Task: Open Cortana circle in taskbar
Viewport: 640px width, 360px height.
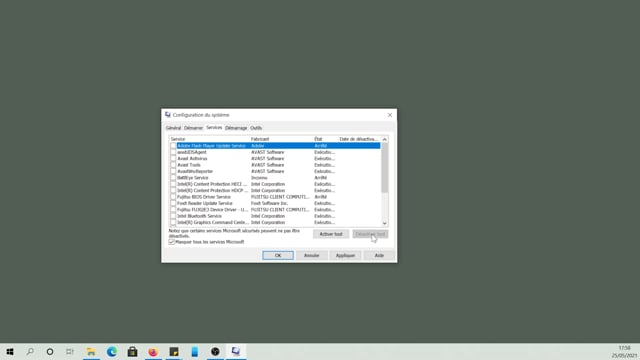Action: [x=50, y=351]
